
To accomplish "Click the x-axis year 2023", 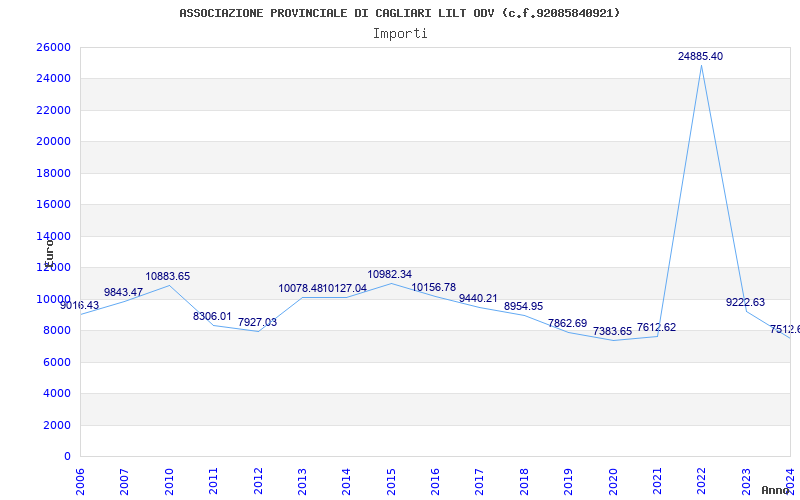I will pyautogui.click(x=746, y=481).
